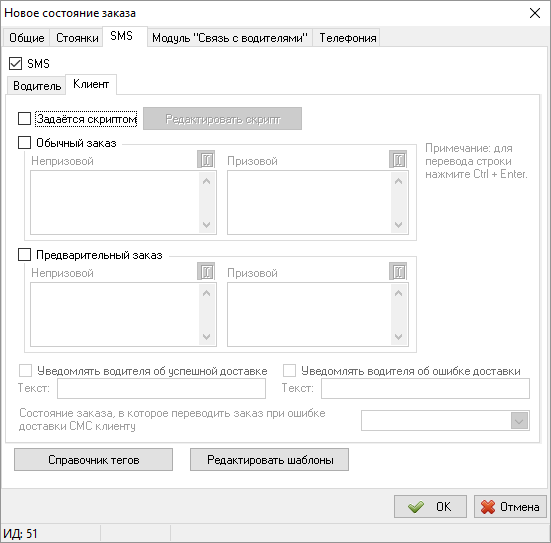
Task: Open the Модуль "Связь с водителями" tab
Action: click(229, 38)
